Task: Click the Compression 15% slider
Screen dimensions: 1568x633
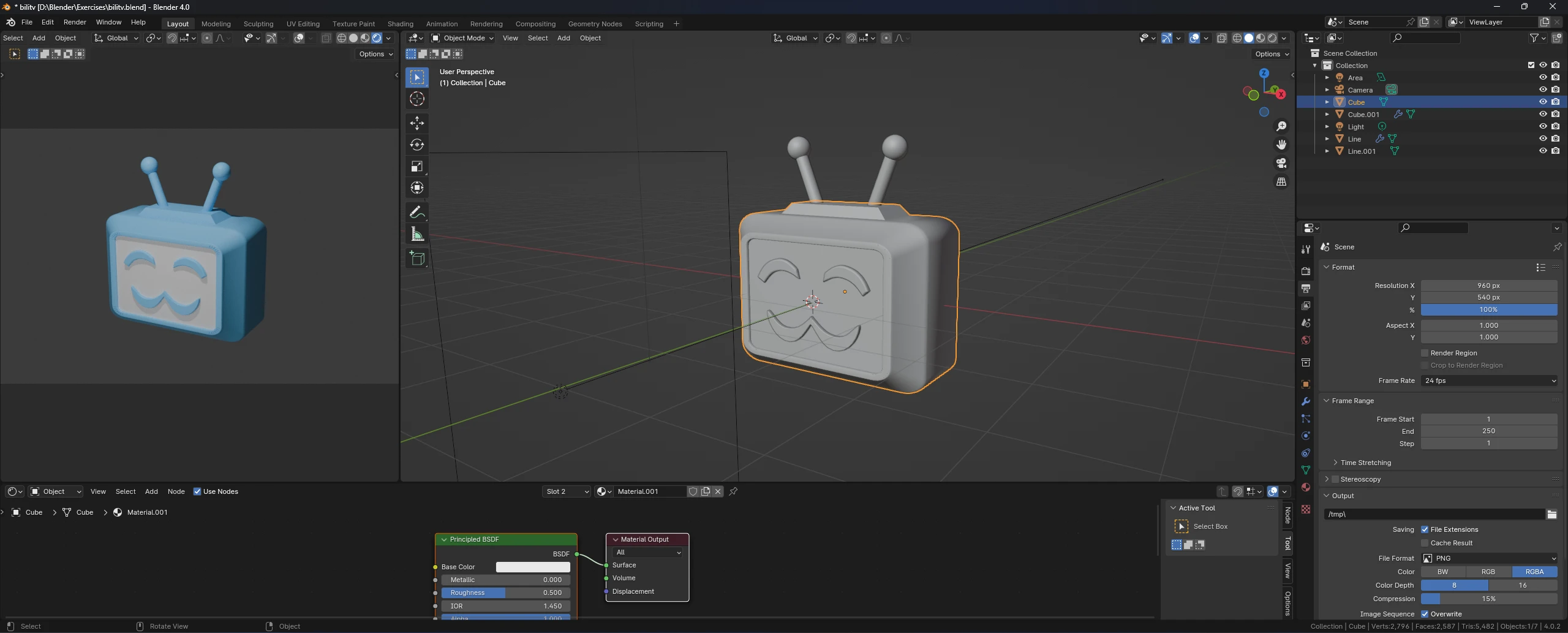Action: coord(1489,599)
